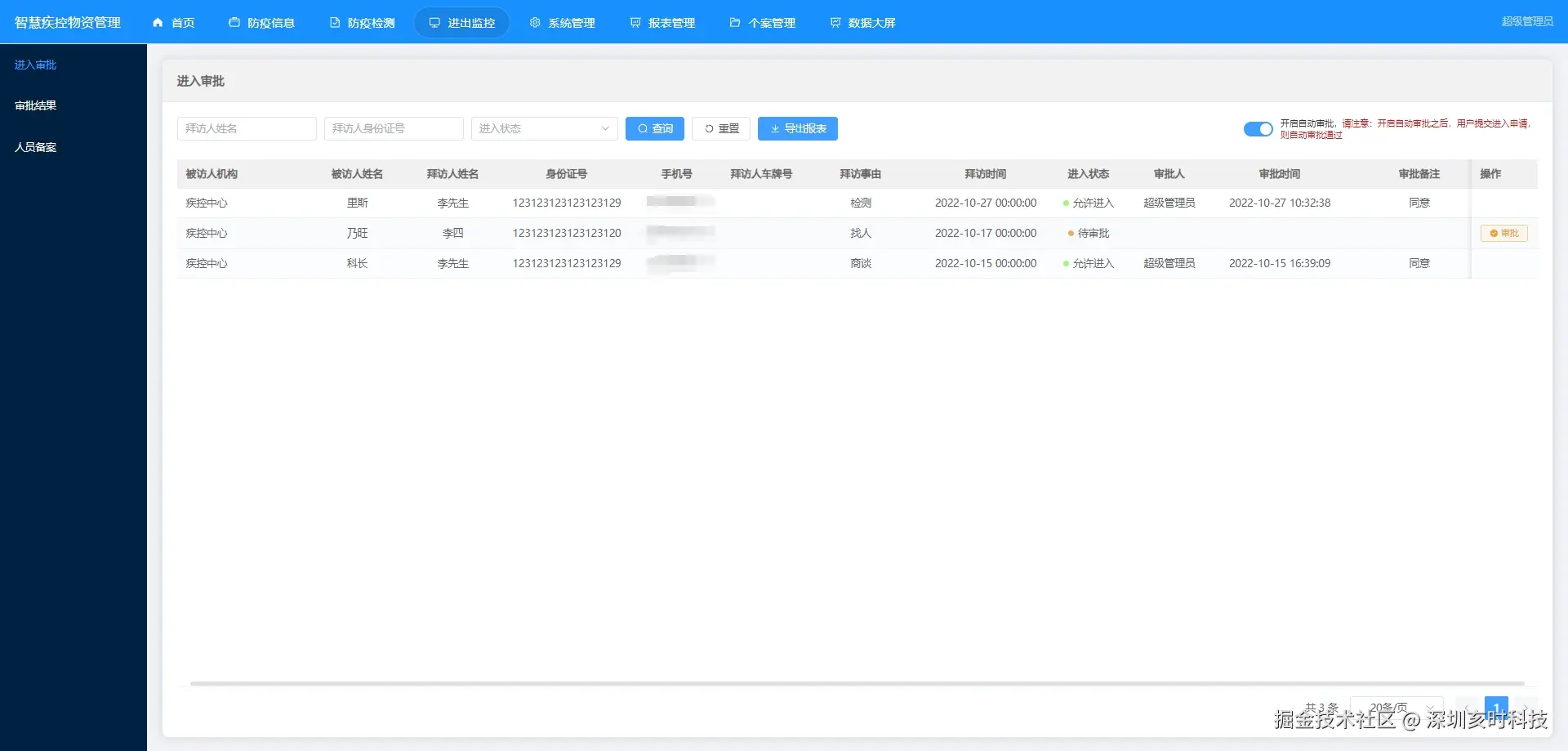Click the 李四 visitor name cell
The image size is (1568, 751).
click(452, 233)
